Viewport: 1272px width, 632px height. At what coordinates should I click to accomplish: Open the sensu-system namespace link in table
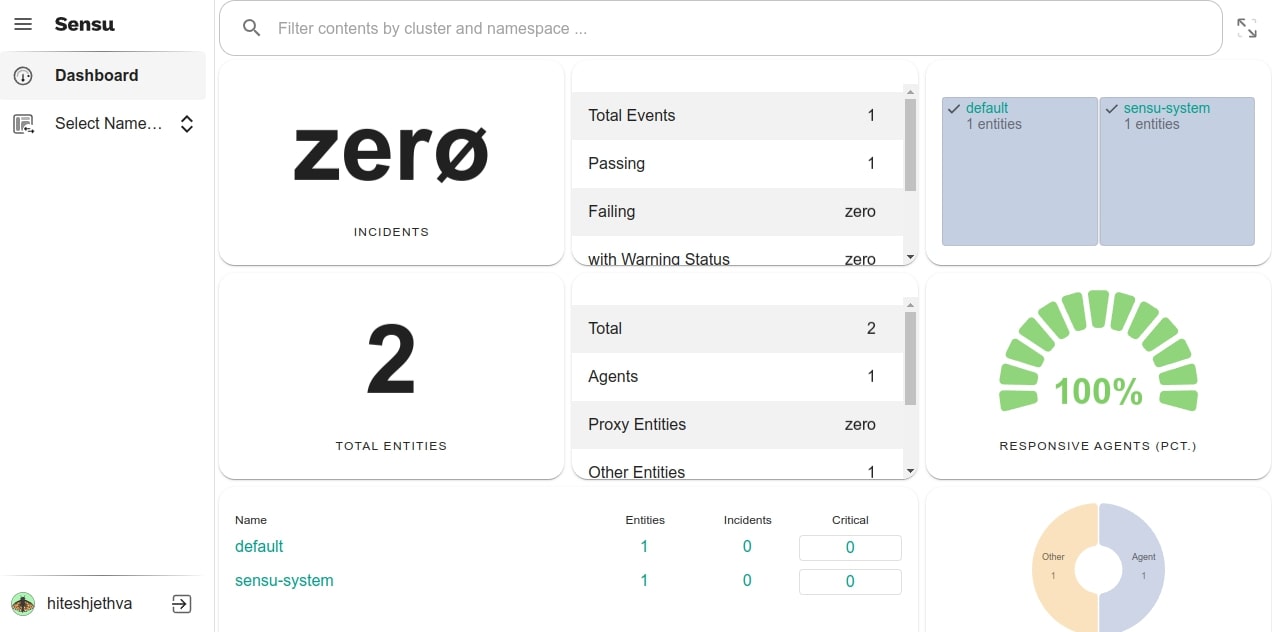[284, 580]
